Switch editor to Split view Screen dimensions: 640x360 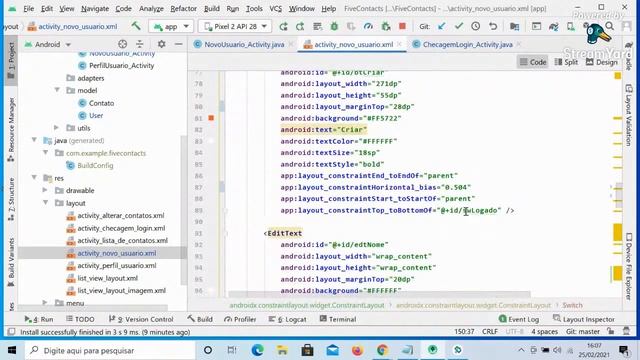pyautogui.click(x=566, y=62)
